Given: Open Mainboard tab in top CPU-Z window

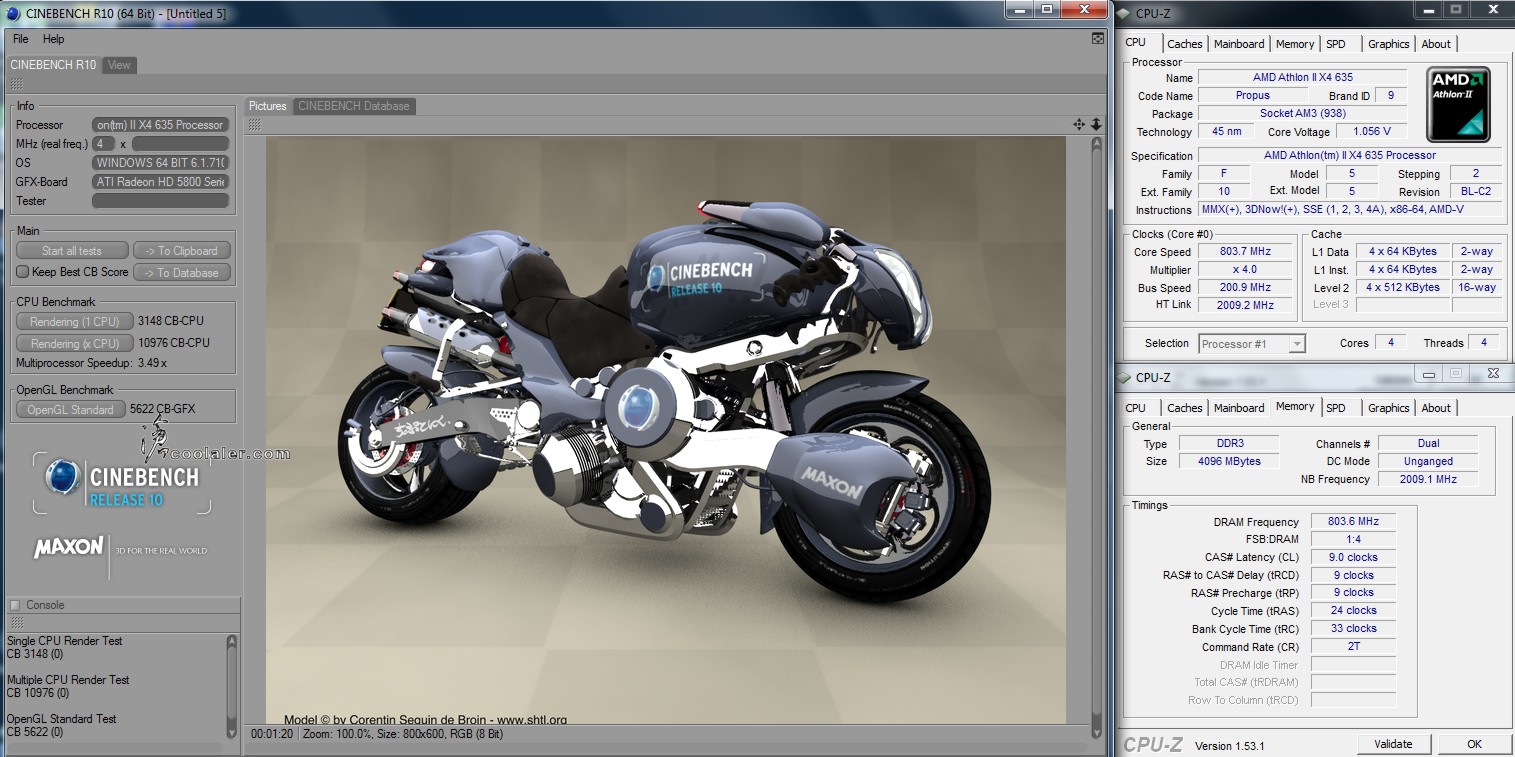Looking at the screenshot, I should tap(1239, 44).
